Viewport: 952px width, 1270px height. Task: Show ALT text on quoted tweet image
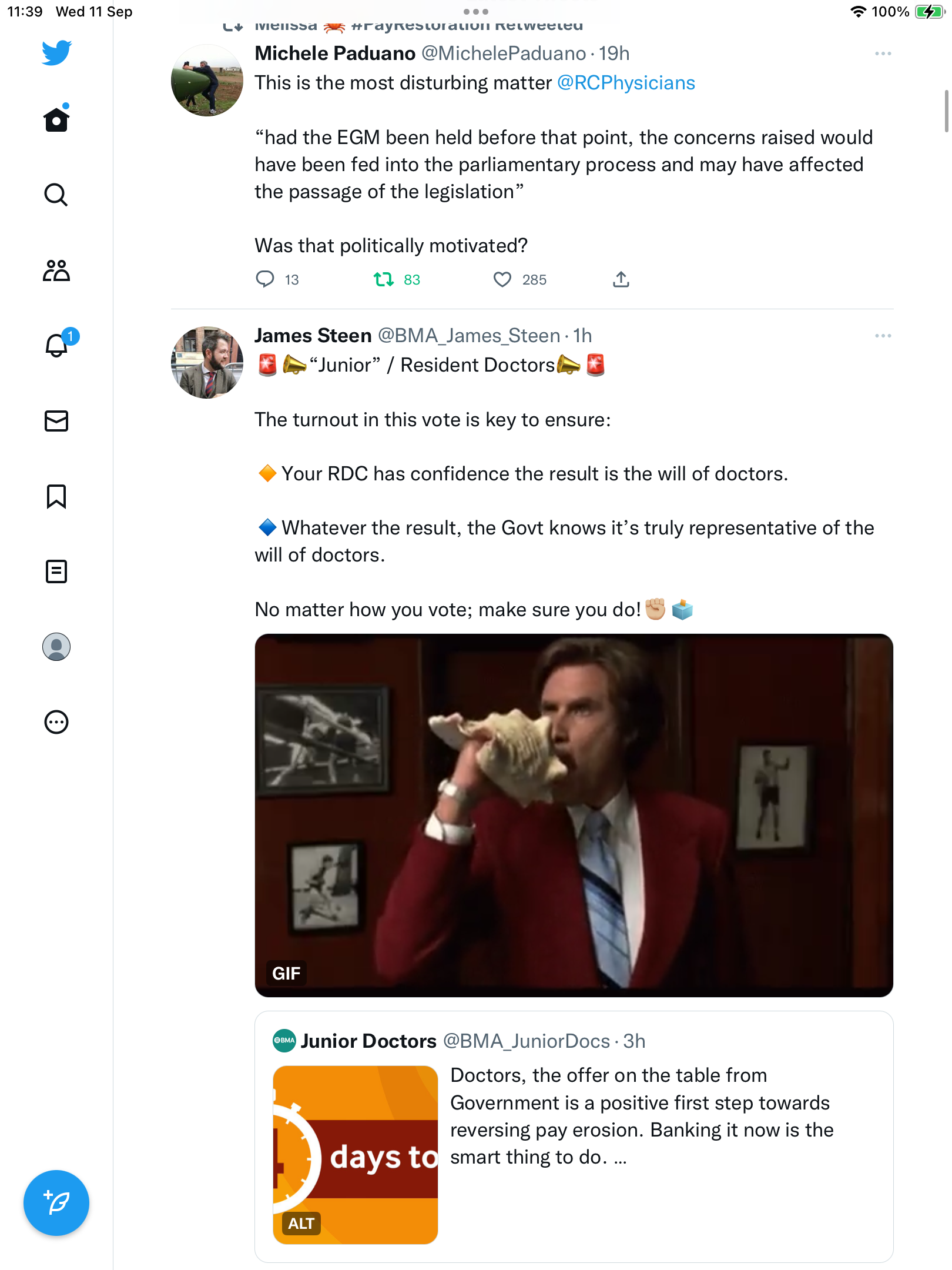pos(301,1224)
